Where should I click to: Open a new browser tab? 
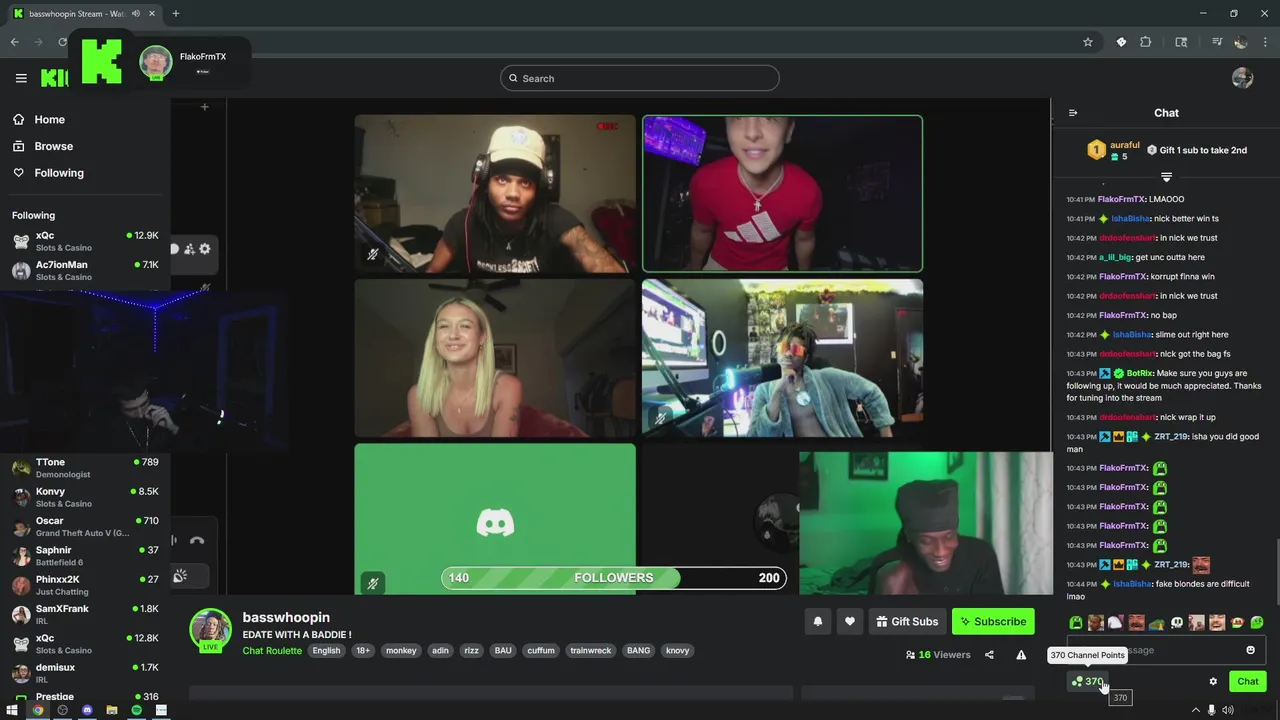tap(176, 14)
